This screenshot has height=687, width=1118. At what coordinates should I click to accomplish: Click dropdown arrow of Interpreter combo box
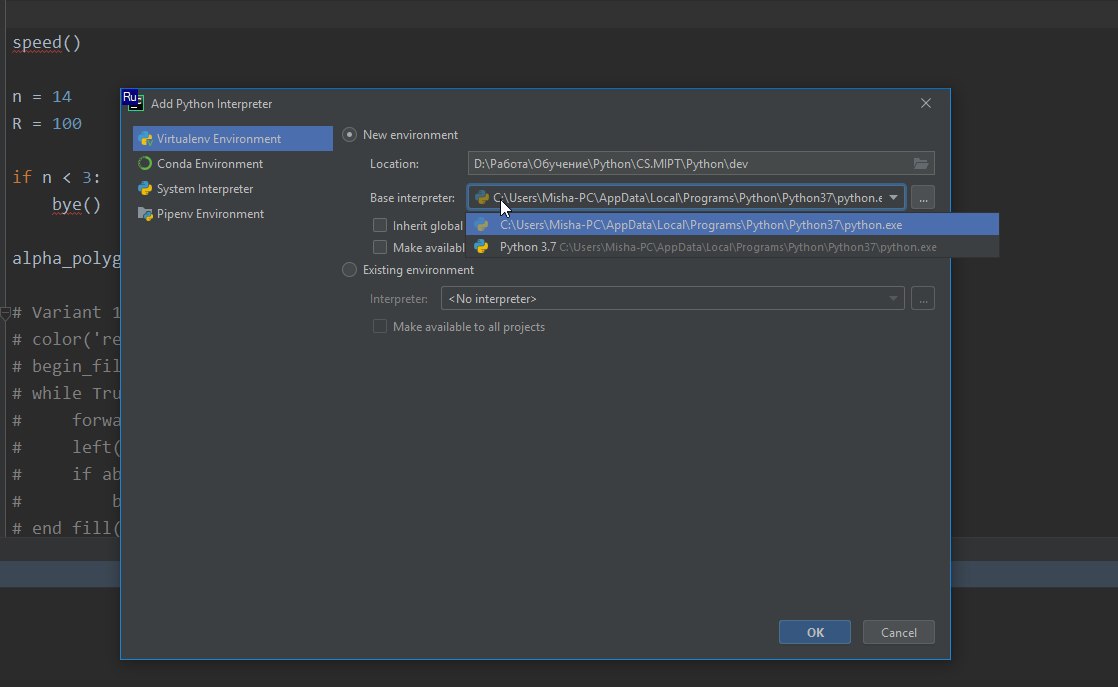(x=893, y=299)
